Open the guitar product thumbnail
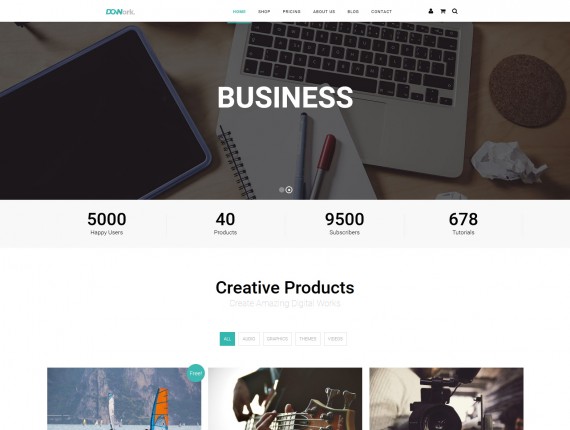The height and width of the screenshot is (430, 570). pyautogui.click(x=285, y=399)
